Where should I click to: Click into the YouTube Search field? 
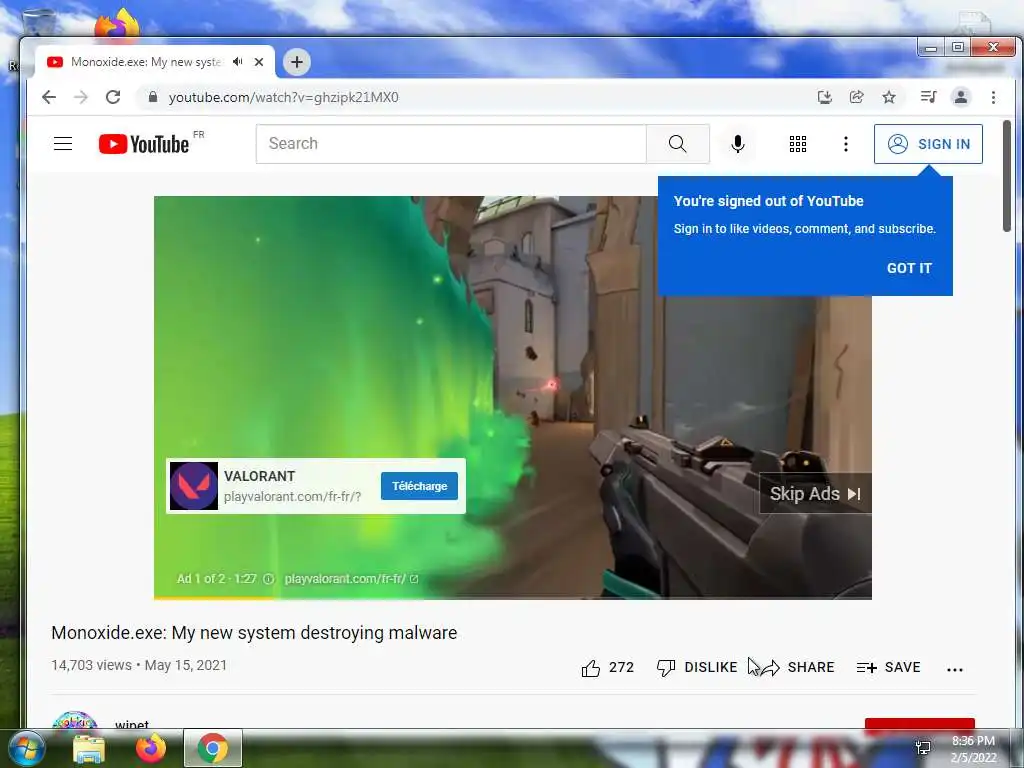point(451,144)
